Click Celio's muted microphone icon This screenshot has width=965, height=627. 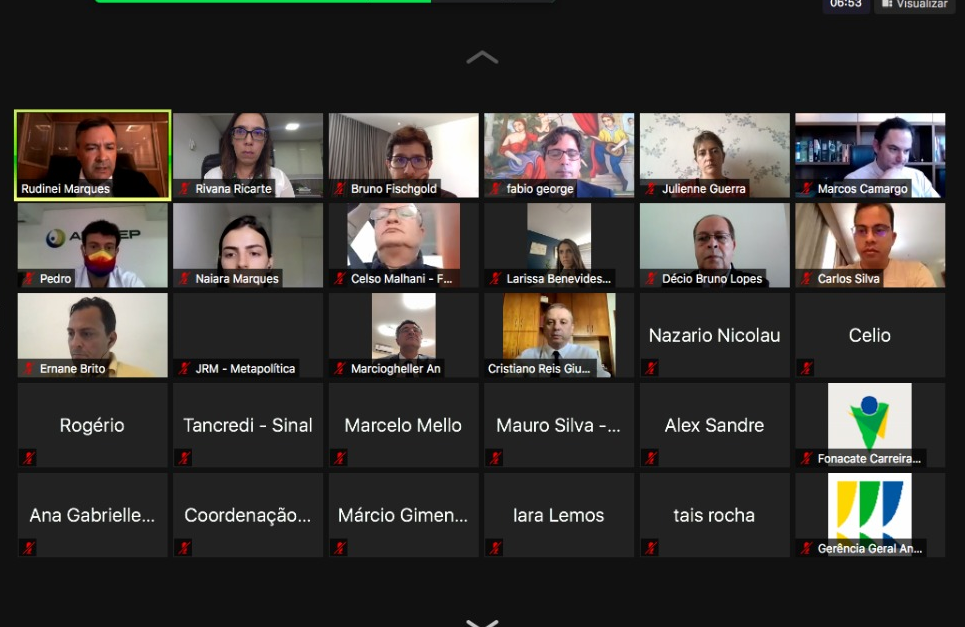click(x=806, y=368)
